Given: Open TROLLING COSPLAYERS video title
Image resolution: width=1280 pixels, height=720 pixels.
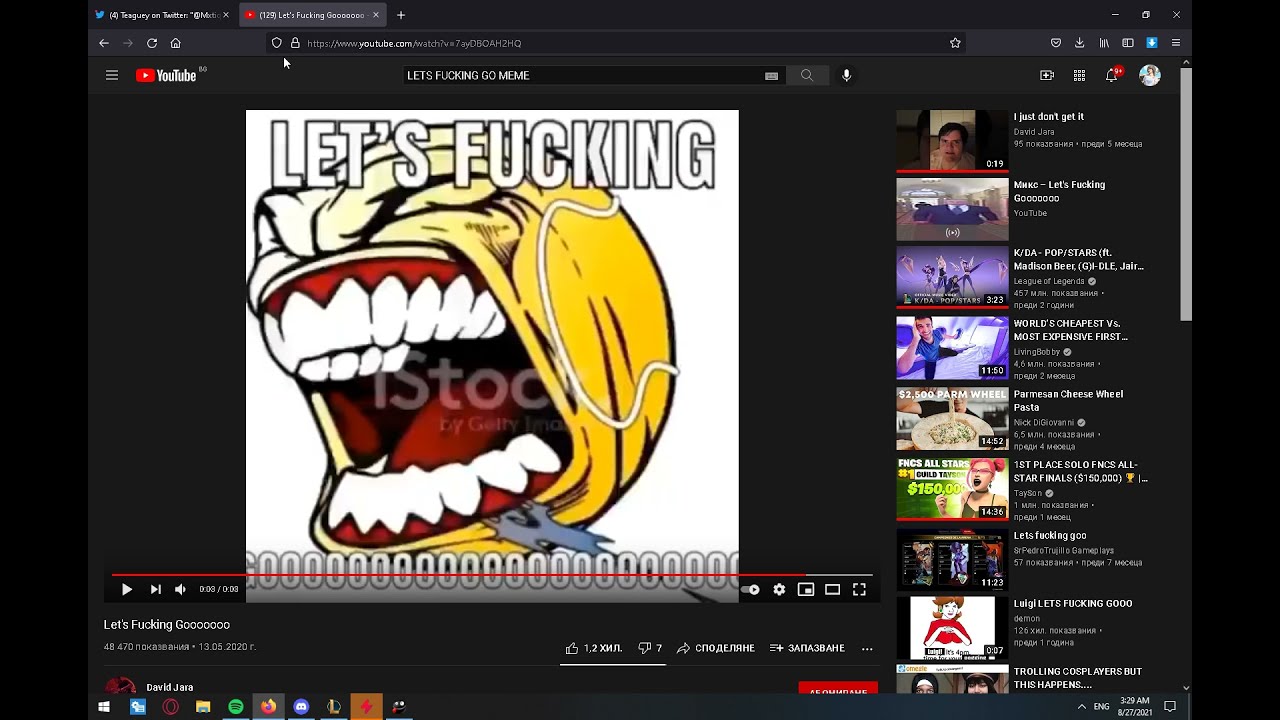Looking at the screenshot, I should point(1077,678).
